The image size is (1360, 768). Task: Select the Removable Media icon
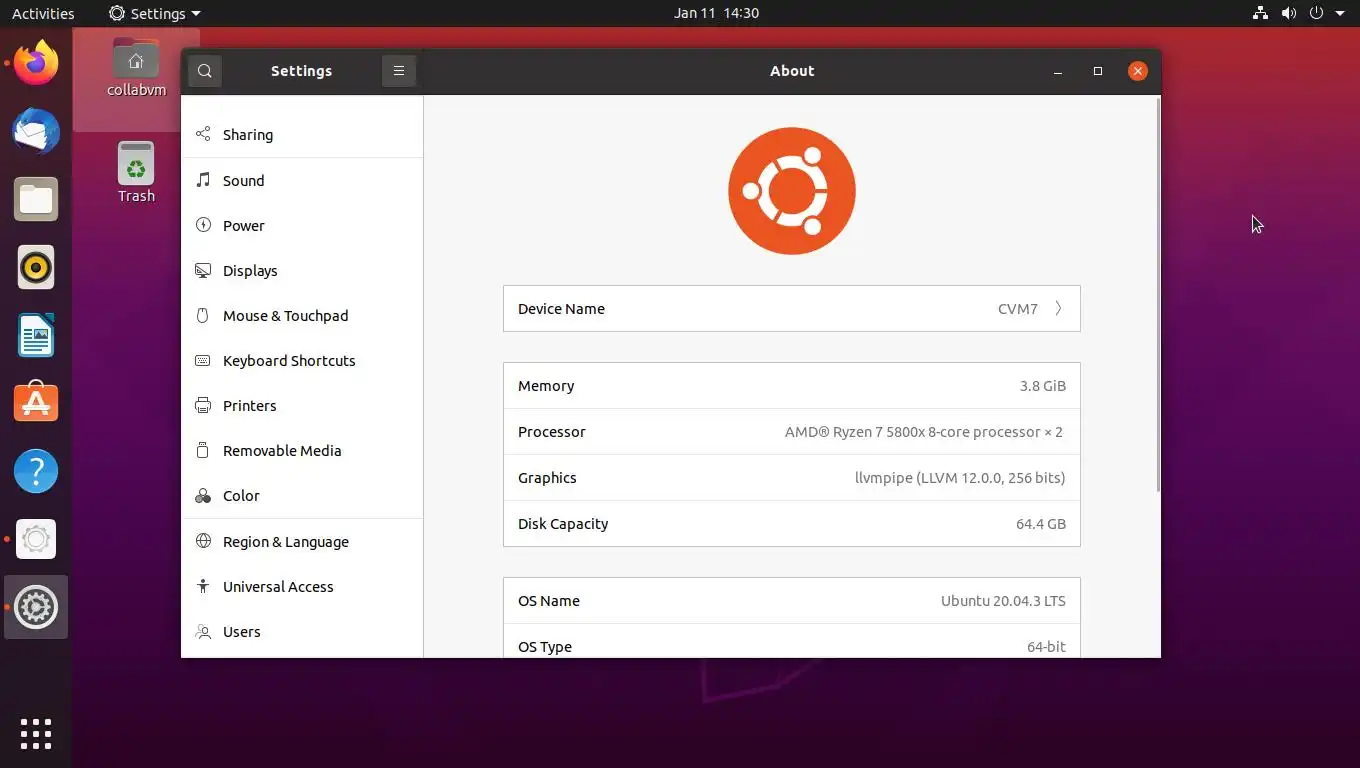click(203, 450)
